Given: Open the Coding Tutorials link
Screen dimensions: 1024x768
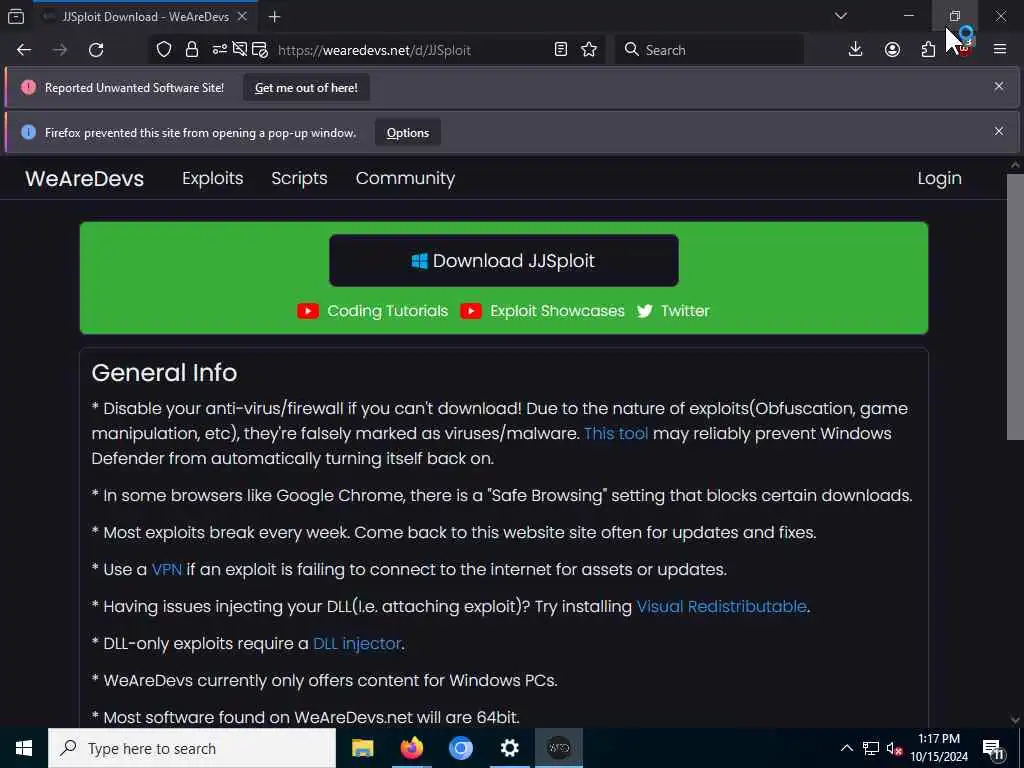Looking at the screenshot, I should [x=387, y=311].
